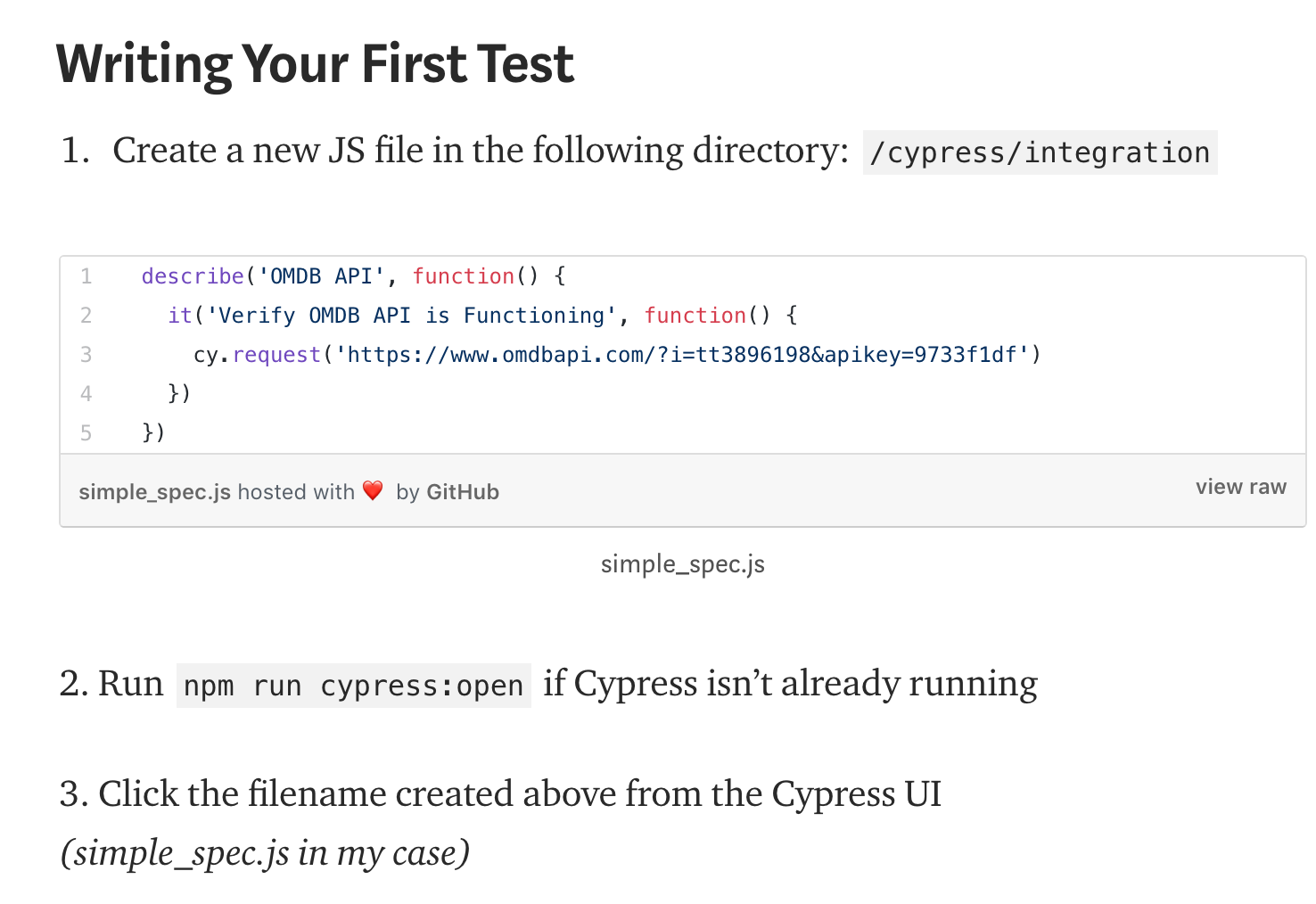Click the red heart icon

(373, 490)
